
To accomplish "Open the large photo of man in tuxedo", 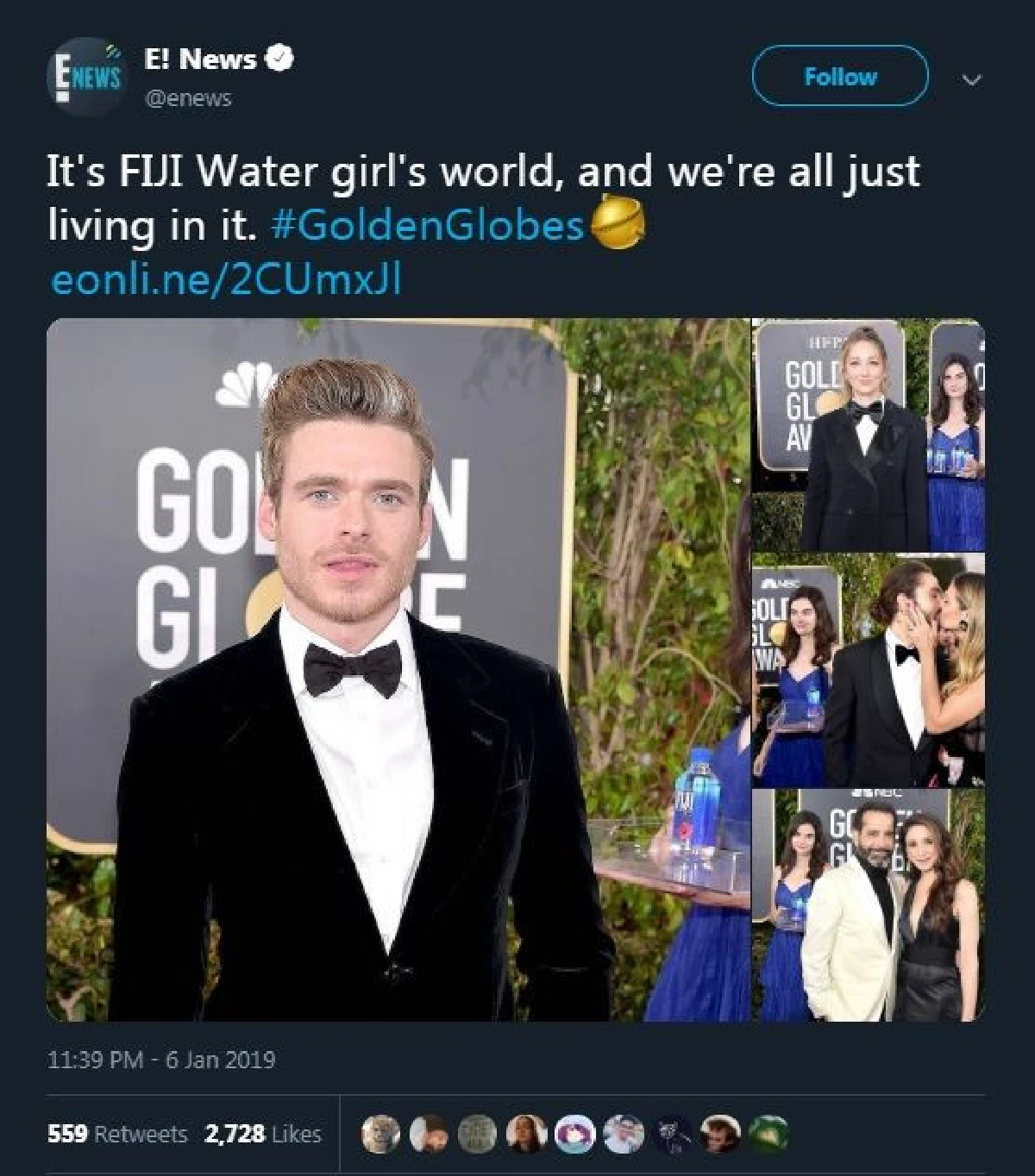I will [x=398, y=670].
